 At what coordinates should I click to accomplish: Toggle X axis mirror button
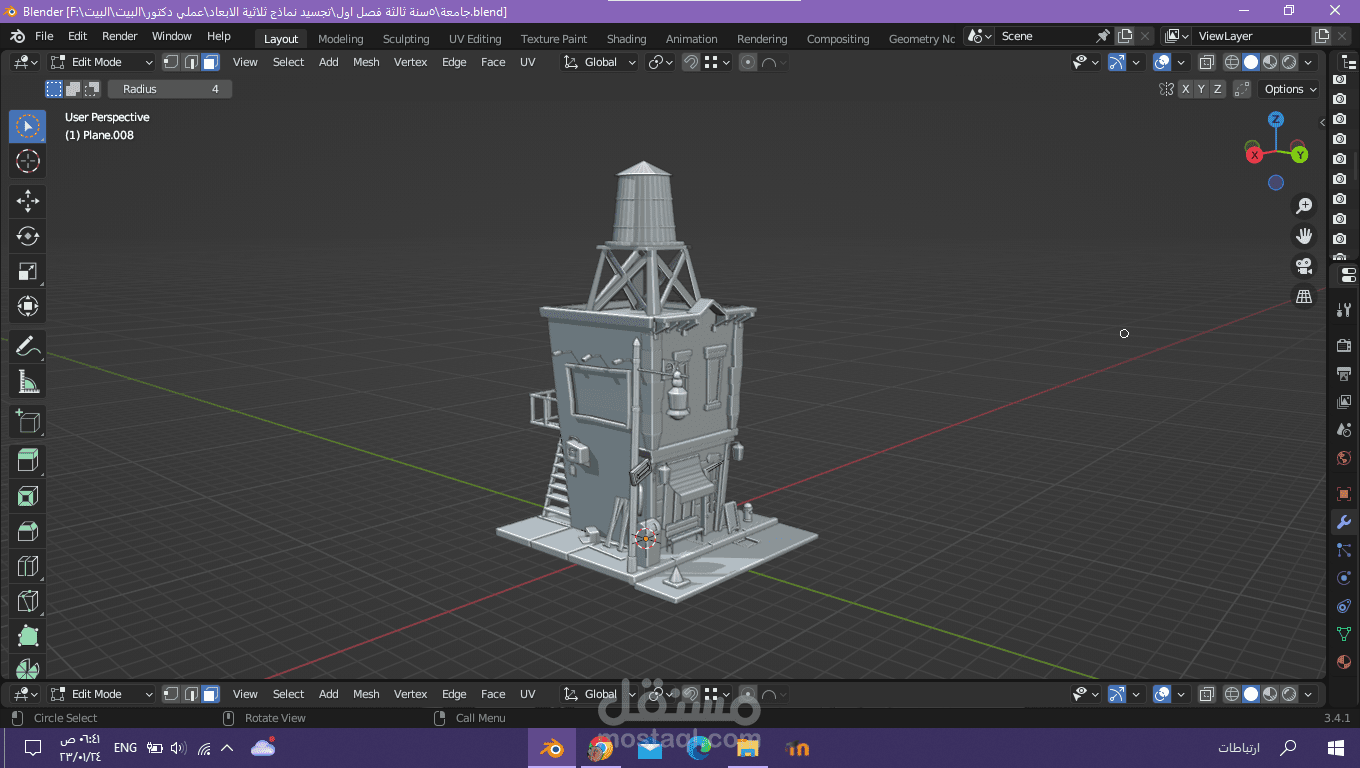pos(1186,89)
